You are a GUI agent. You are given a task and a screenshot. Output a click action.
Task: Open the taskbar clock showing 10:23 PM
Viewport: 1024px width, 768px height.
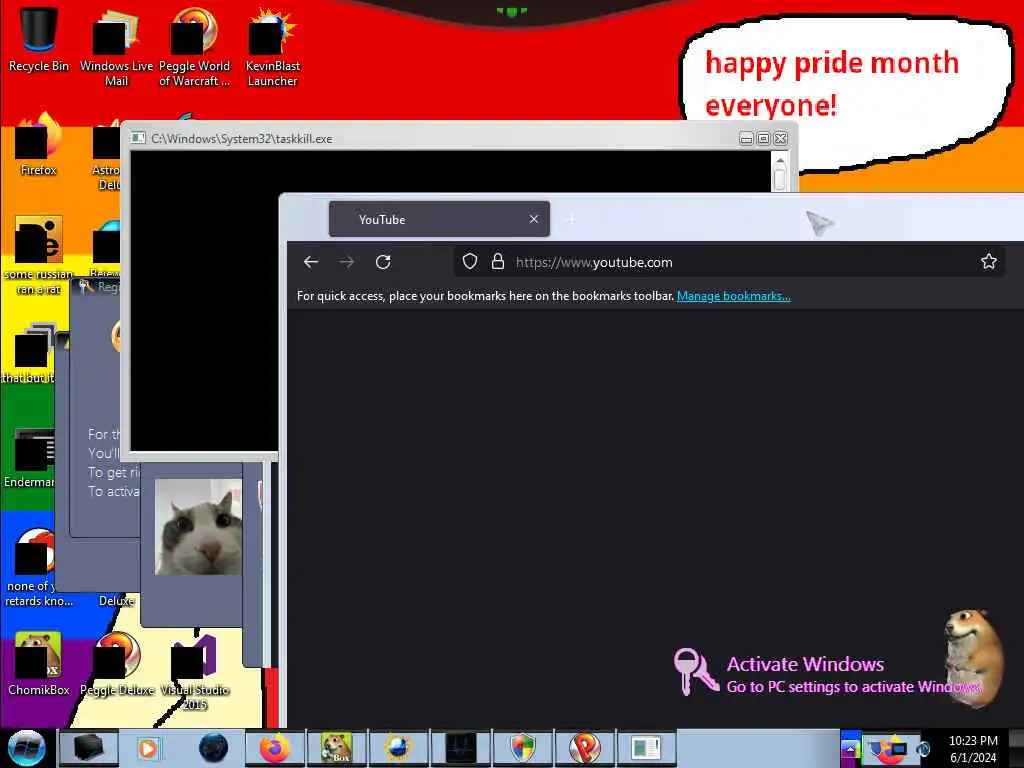point(972,748)
